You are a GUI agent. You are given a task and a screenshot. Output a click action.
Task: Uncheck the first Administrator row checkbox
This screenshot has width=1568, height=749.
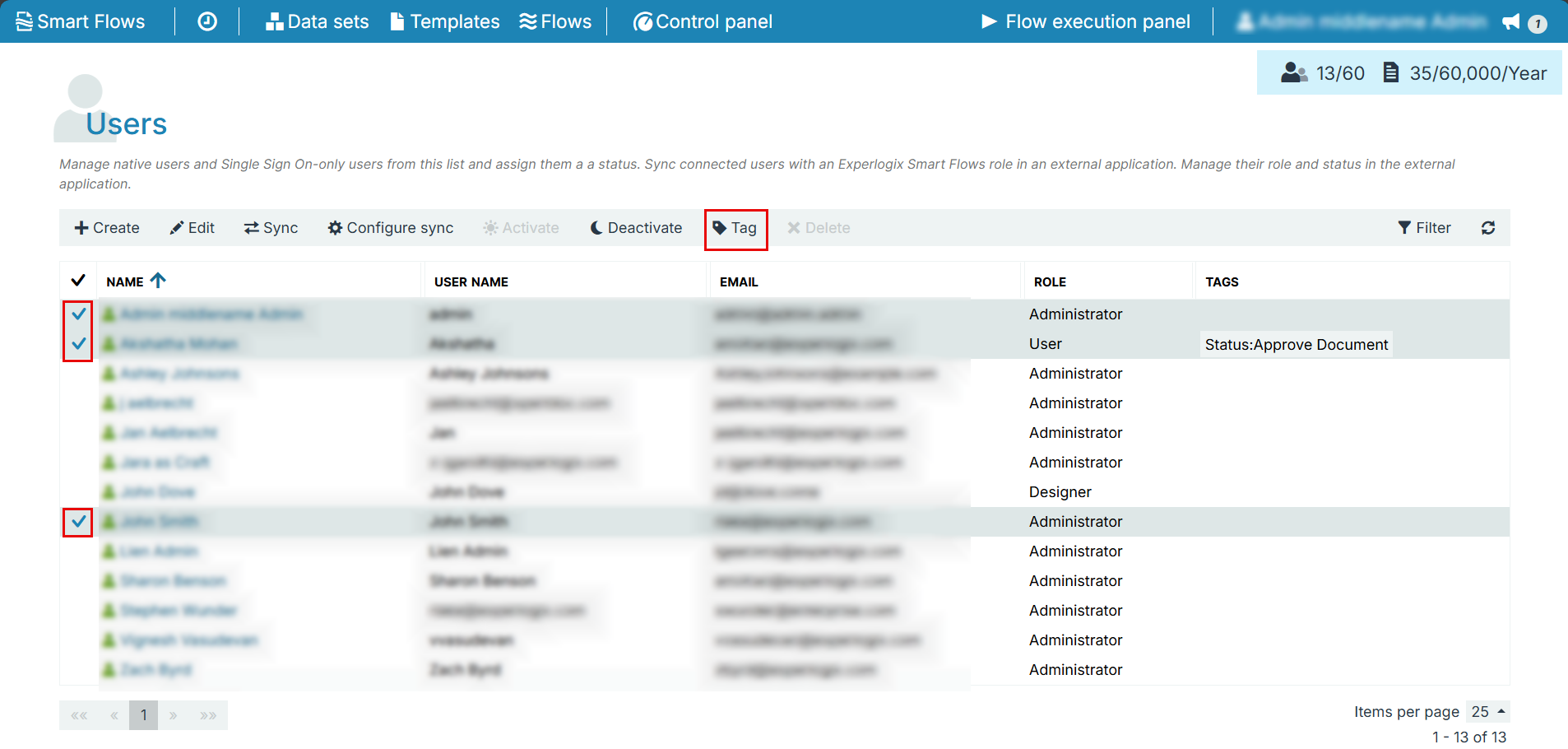(x=78, y=314)
